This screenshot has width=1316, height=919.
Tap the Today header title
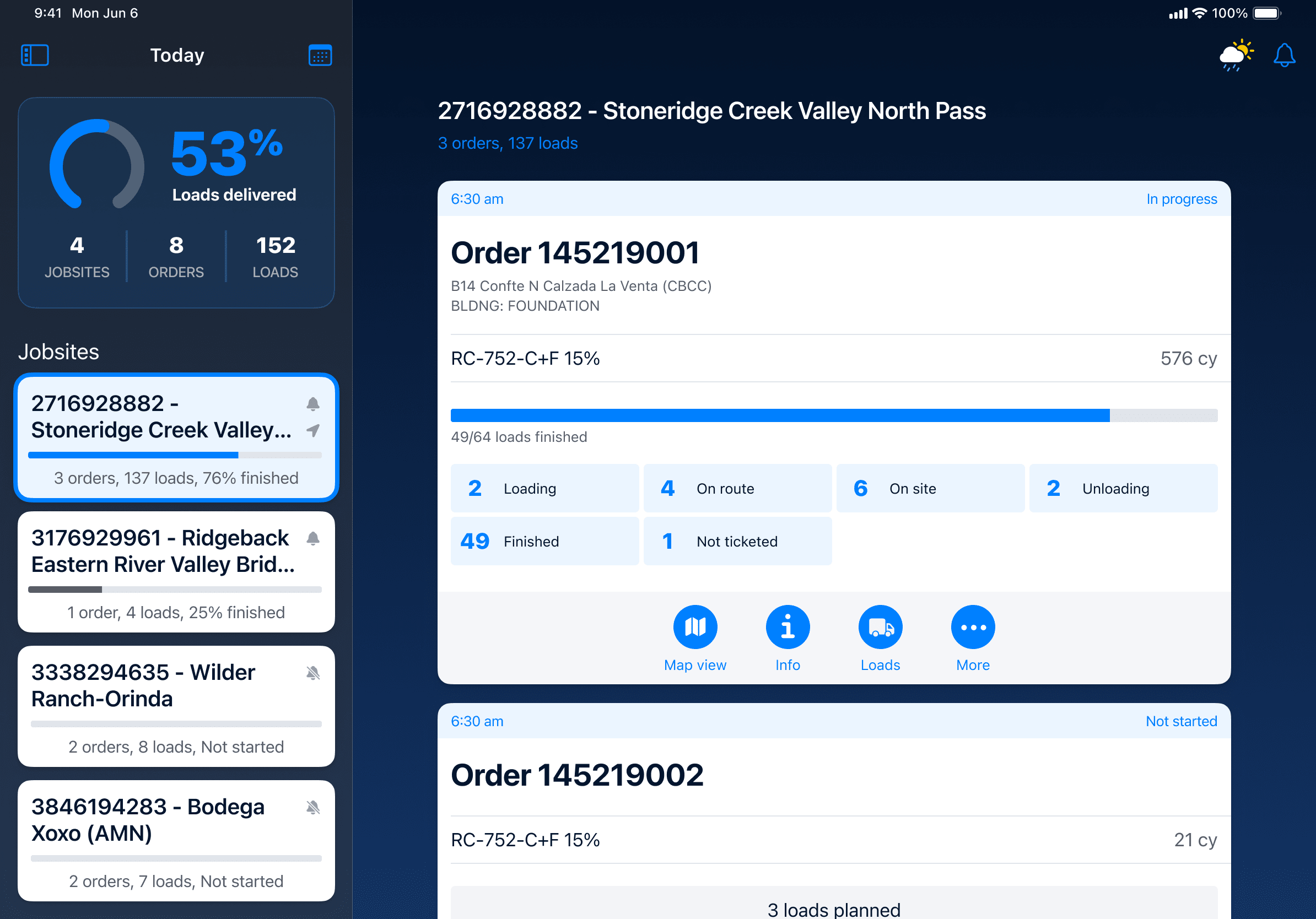click(x=177, y=56)
